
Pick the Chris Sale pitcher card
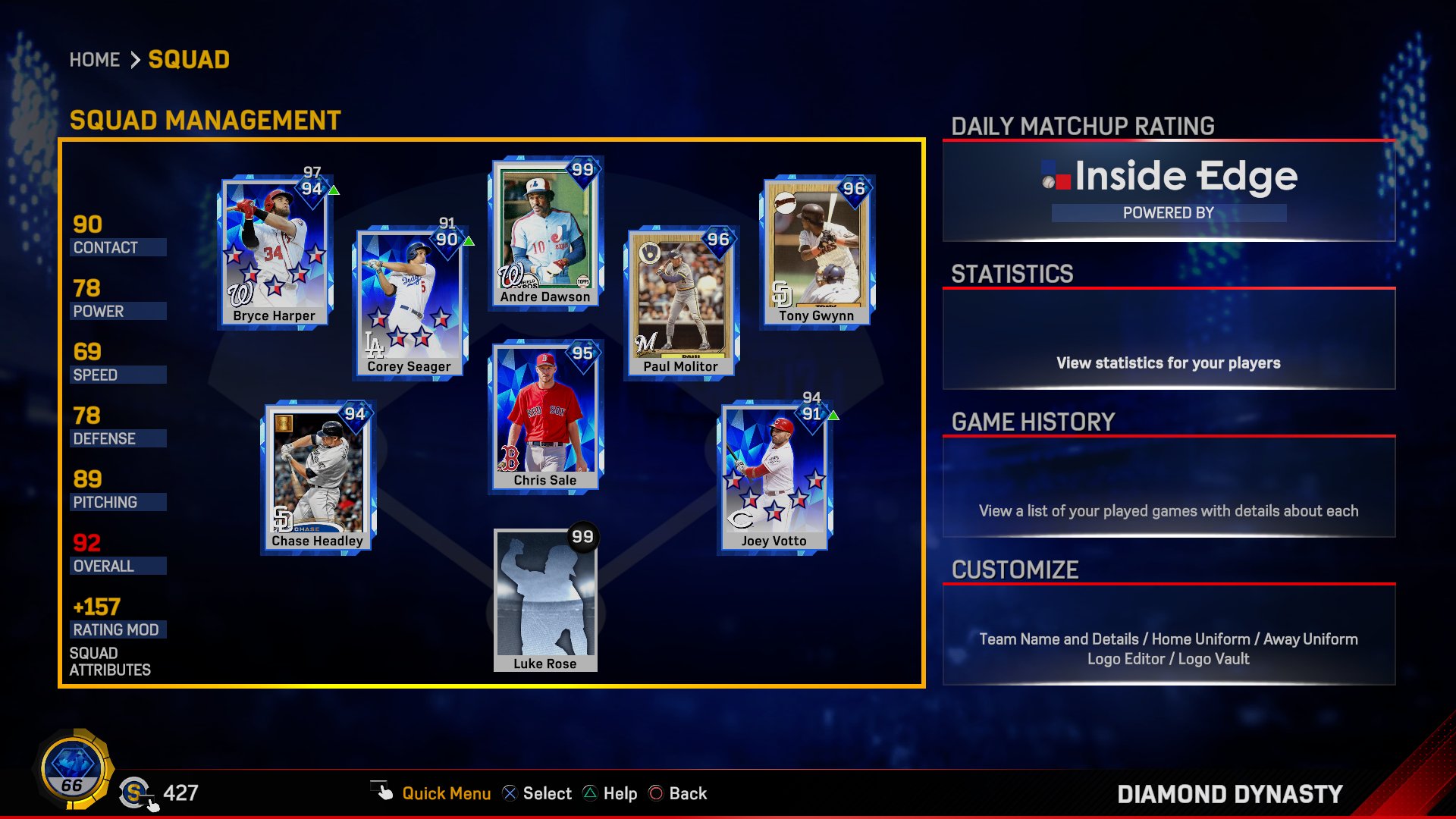tap(545, 417)
